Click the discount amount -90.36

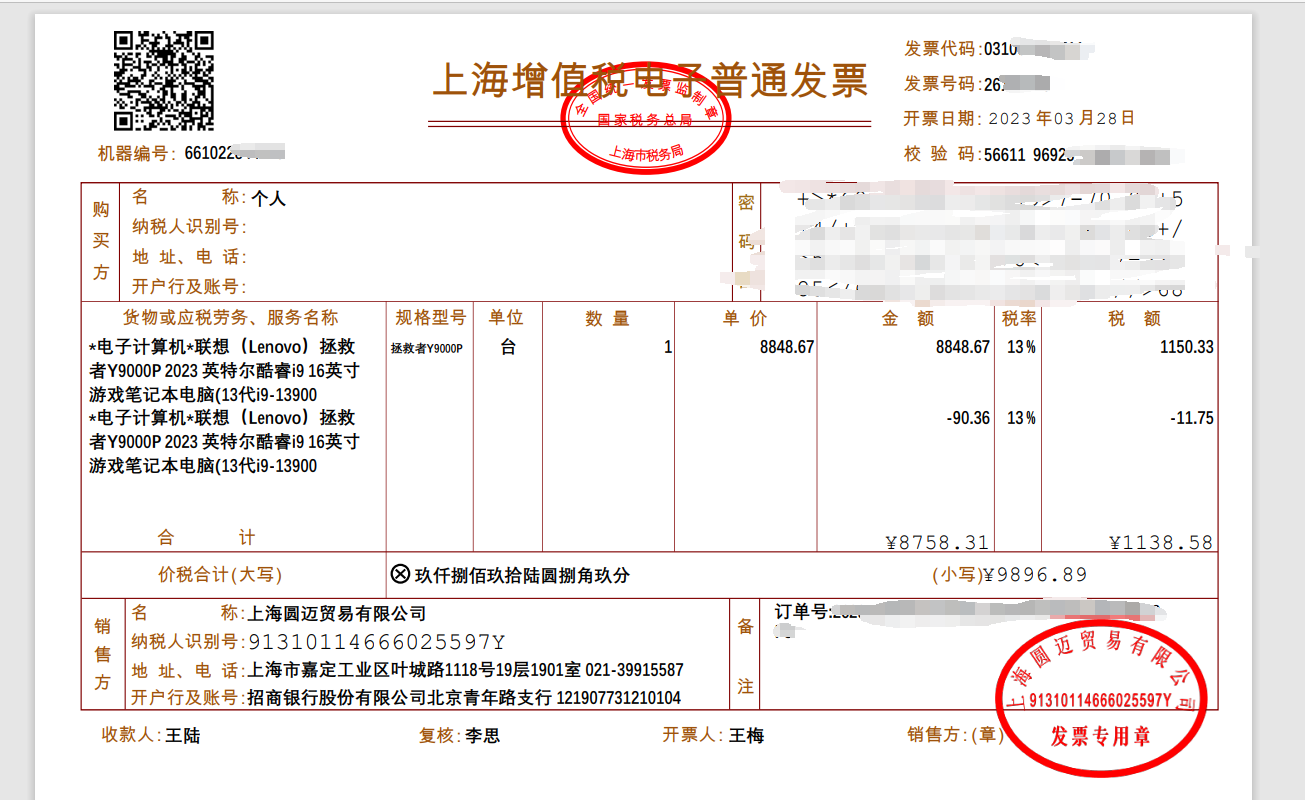pyautogui.click(x=968, y=418)
